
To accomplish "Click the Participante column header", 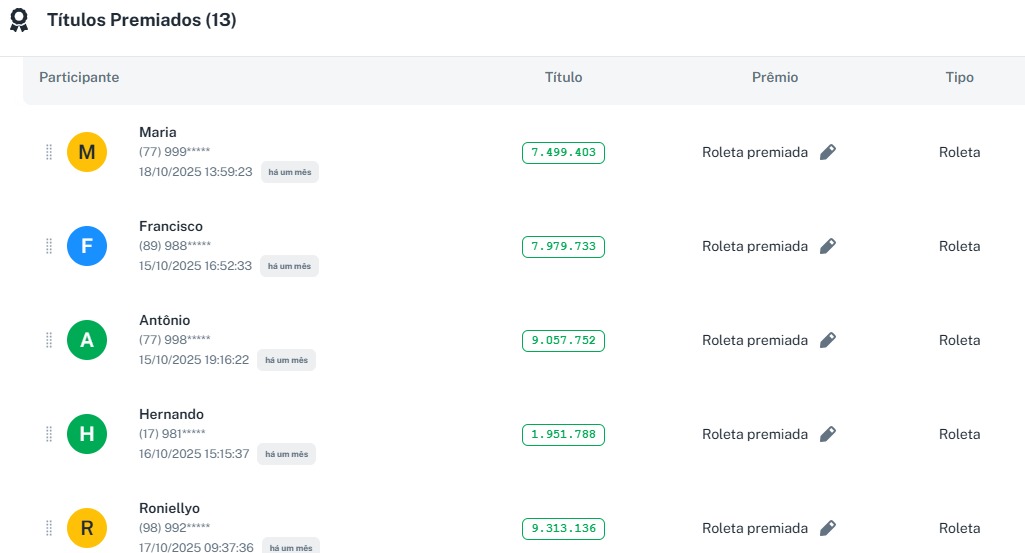I will [79, 77].
